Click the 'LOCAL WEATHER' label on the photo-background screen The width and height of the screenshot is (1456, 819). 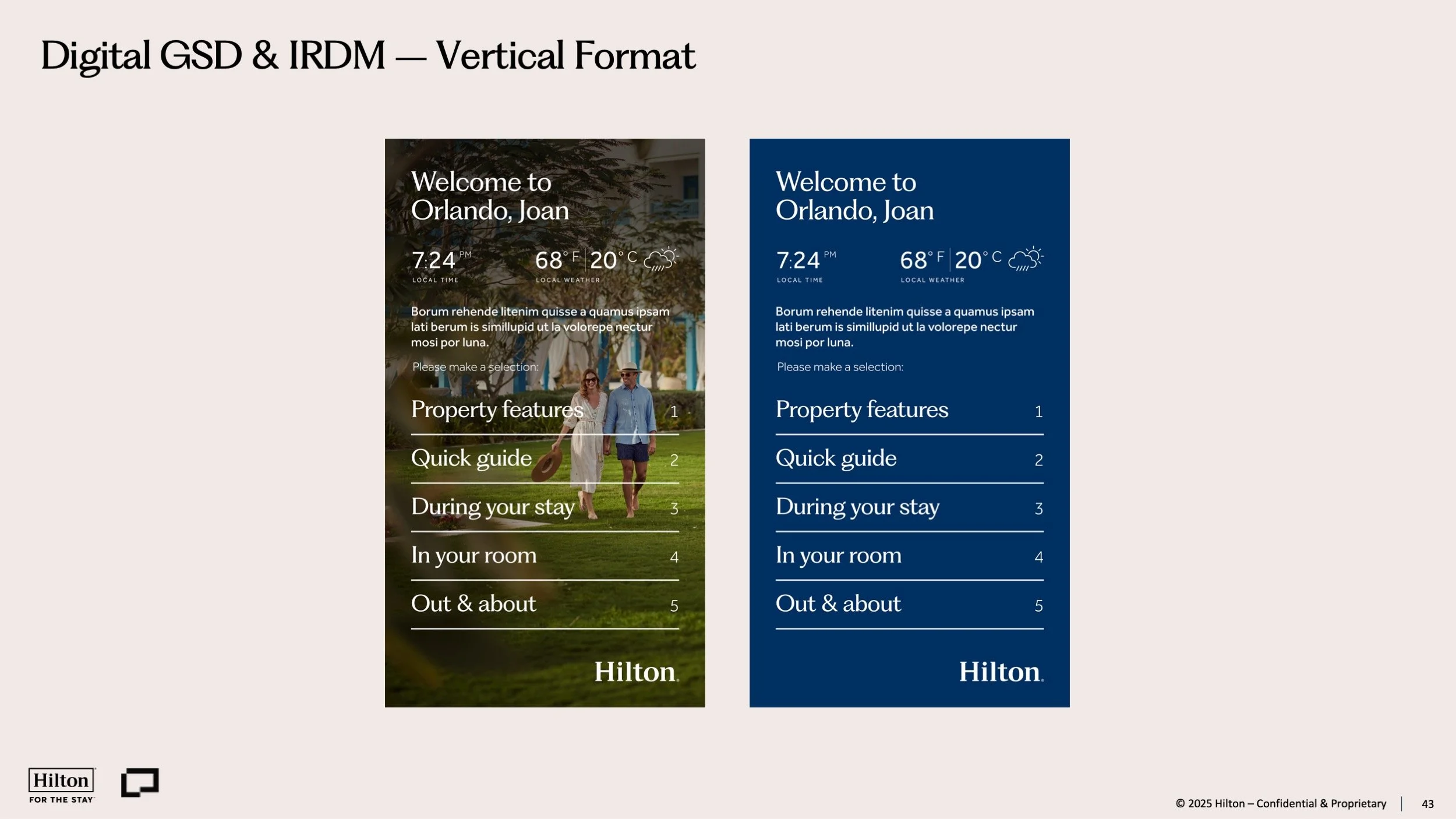click(x=568, y=280)
